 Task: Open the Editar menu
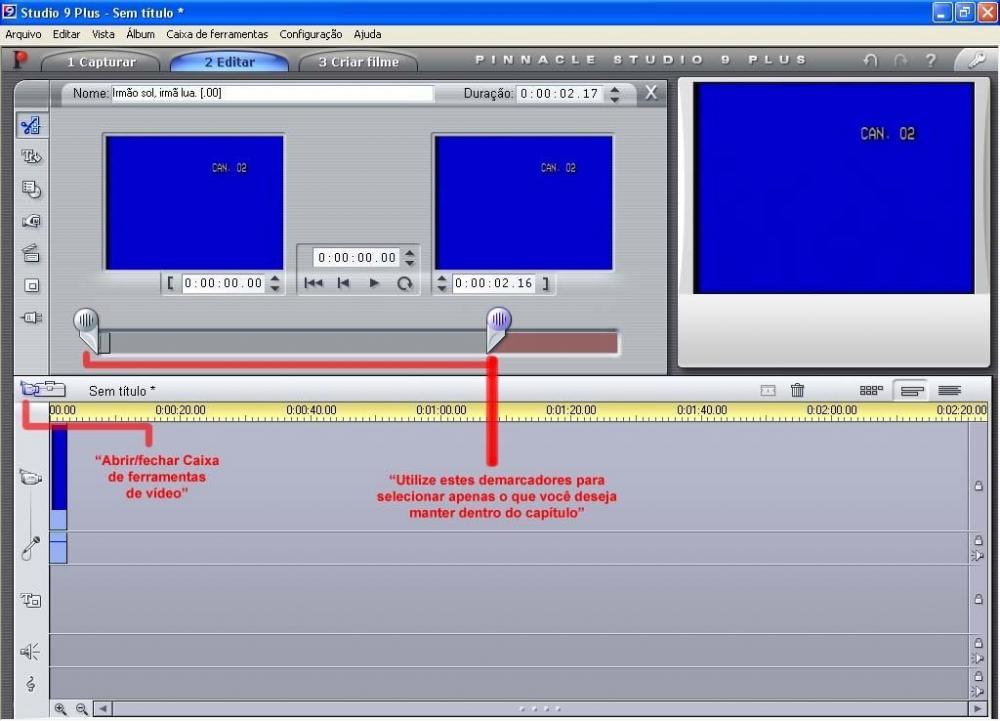click(66, 34)
